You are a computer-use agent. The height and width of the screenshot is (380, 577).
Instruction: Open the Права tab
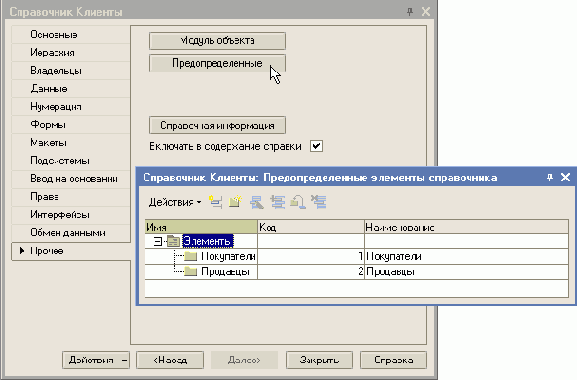click(x=71, y=197)
